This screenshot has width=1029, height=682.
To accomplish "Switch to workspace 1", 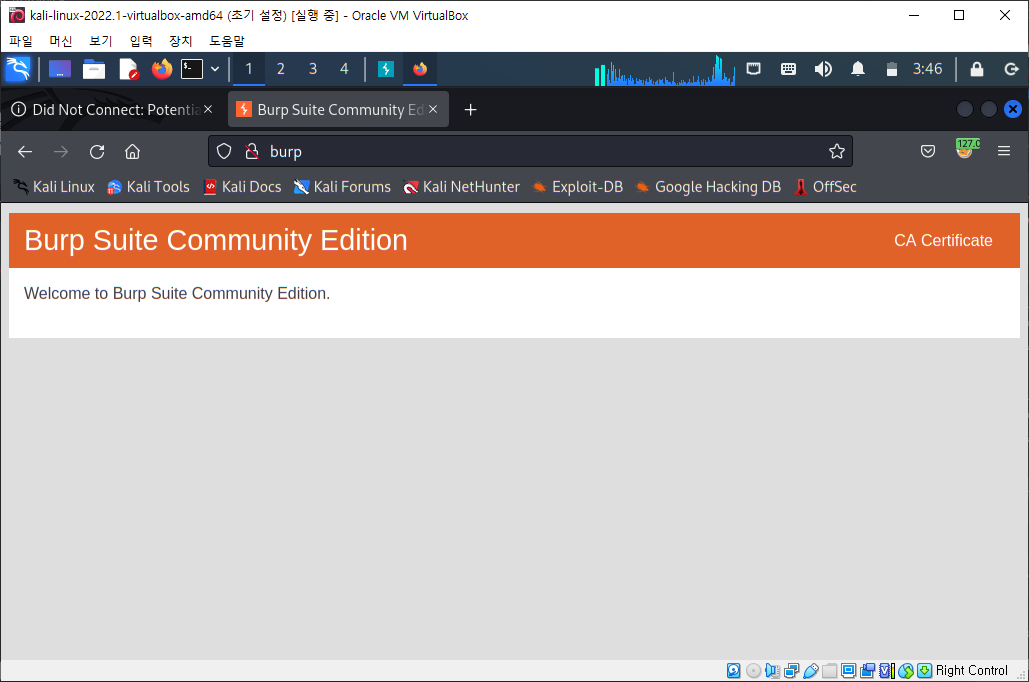I will click(x=249, y=69).
